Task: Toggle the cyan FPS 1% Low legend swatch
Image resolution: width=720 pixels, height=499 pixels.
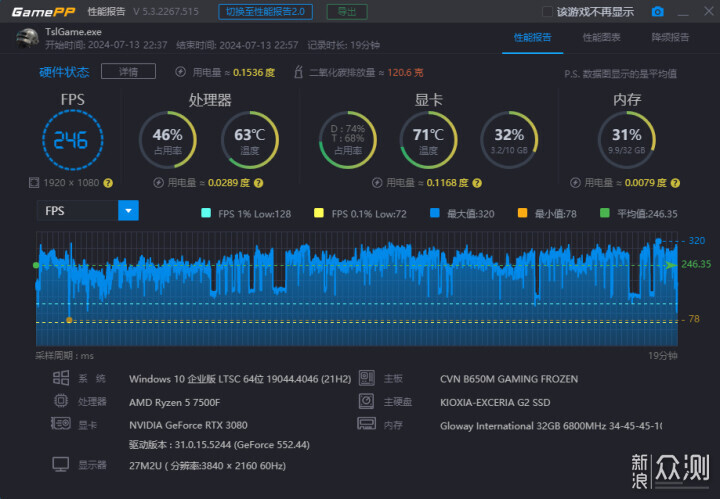Action: (206, 213)
